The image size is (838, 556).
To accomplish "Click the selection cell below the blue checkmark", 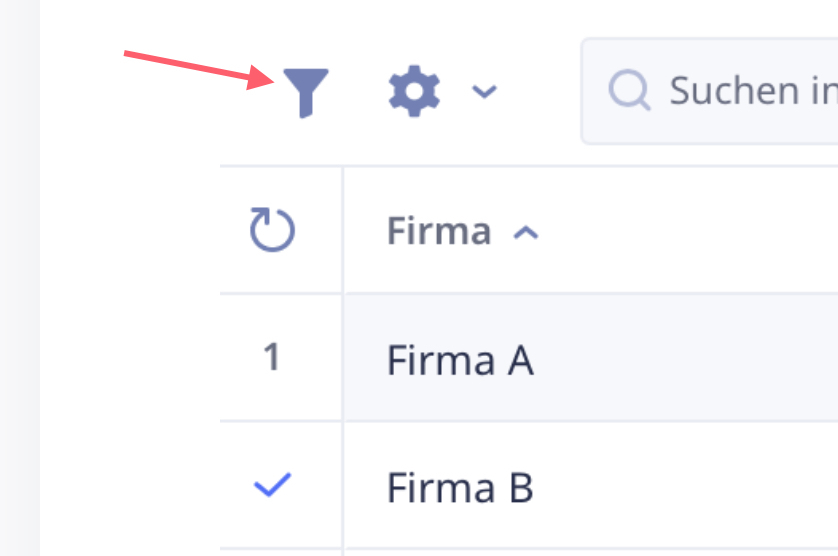I will pos(281,553).
